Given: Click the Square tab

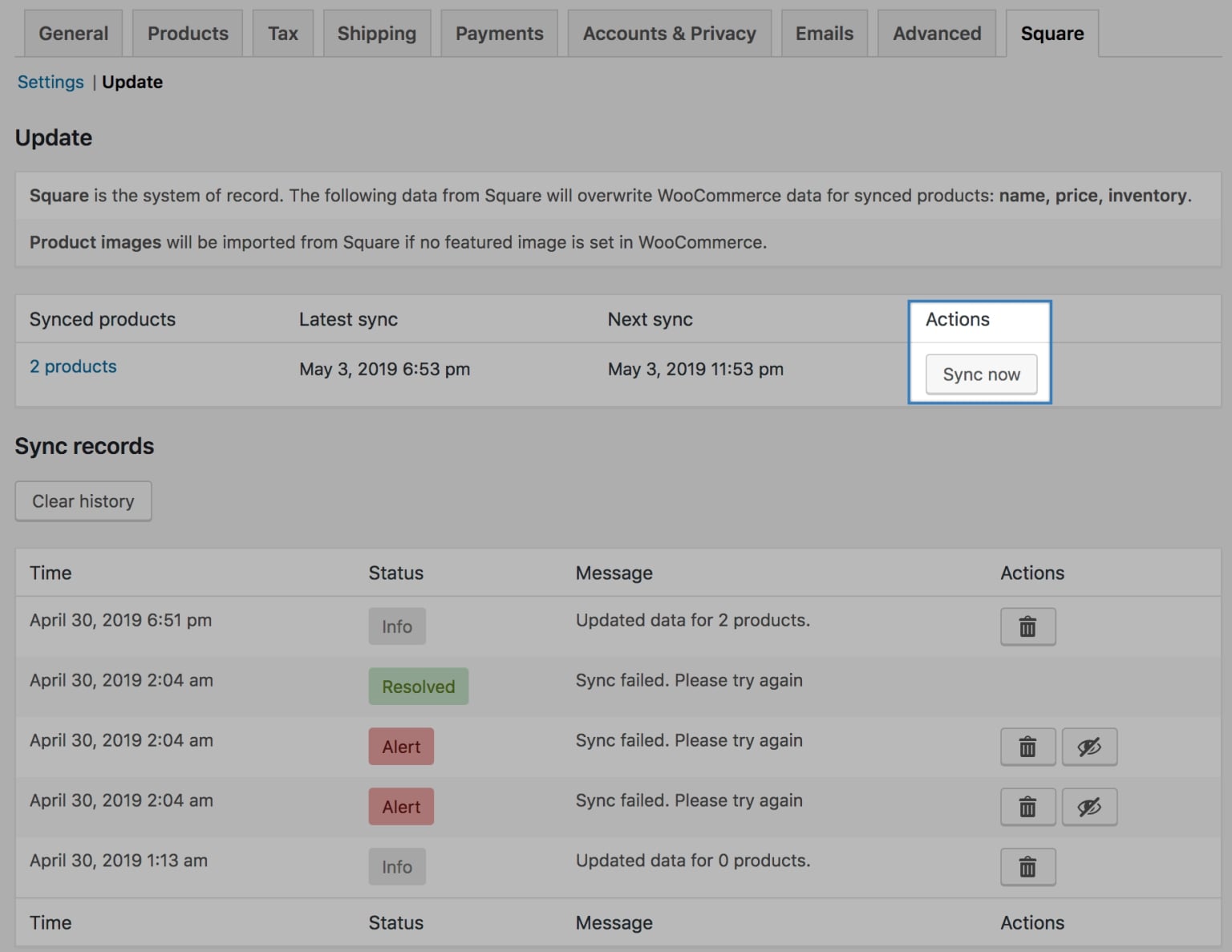Looking at the screenshot, I should 1052,34.
